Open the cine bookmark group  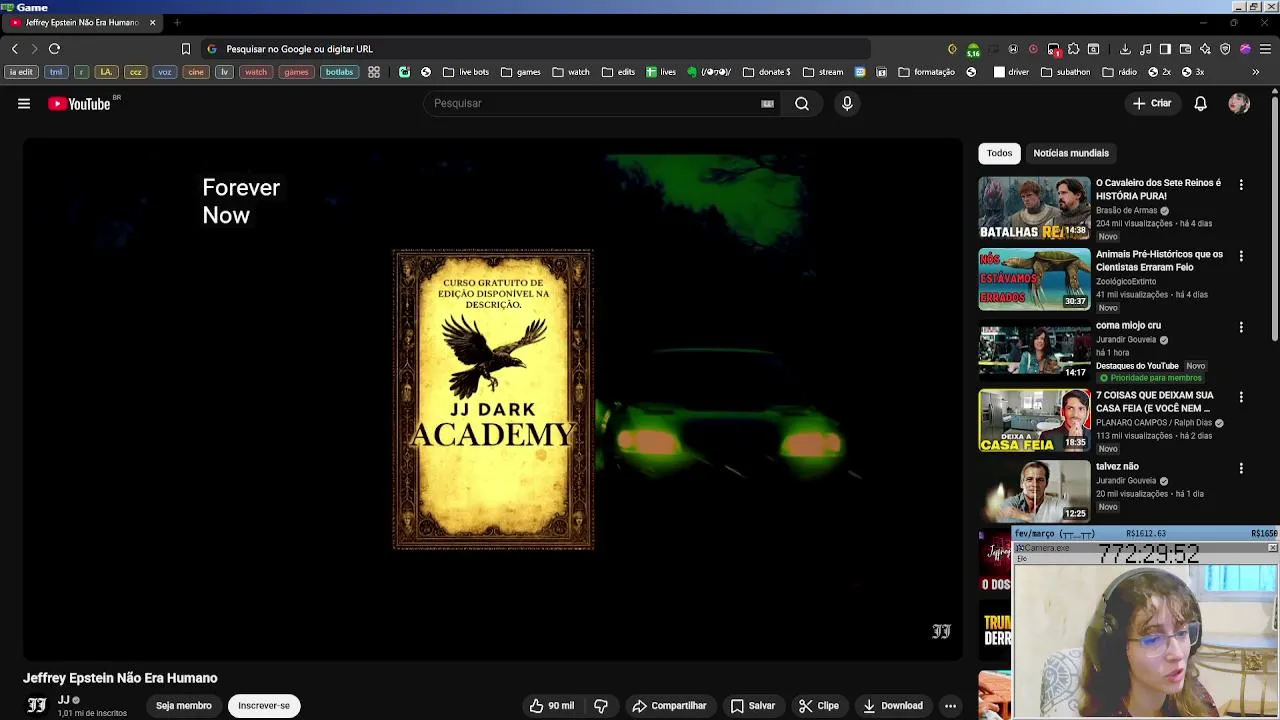[196, 72]
